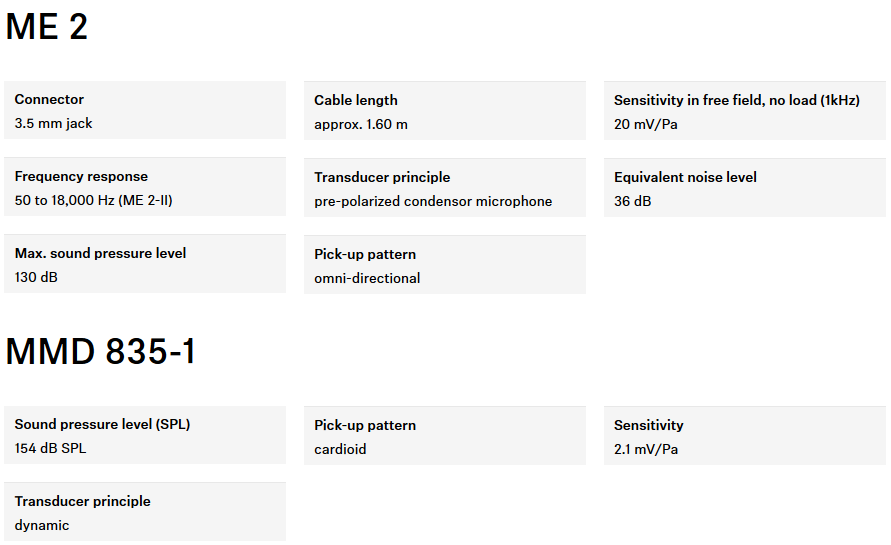
Task: Click the pre-polarized condensor microphone text
Action: point(433,202)
